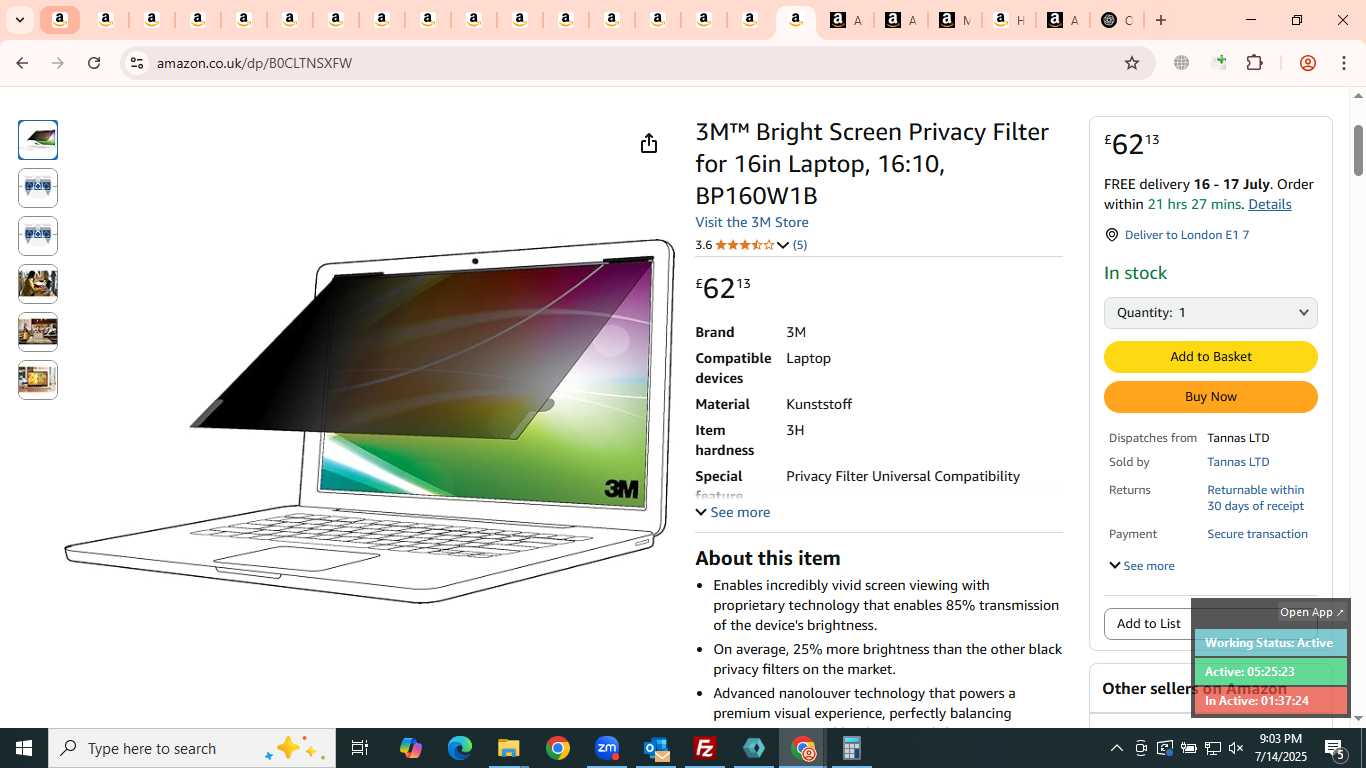
Task: Click the Buy Now button
Action: 1211,397
